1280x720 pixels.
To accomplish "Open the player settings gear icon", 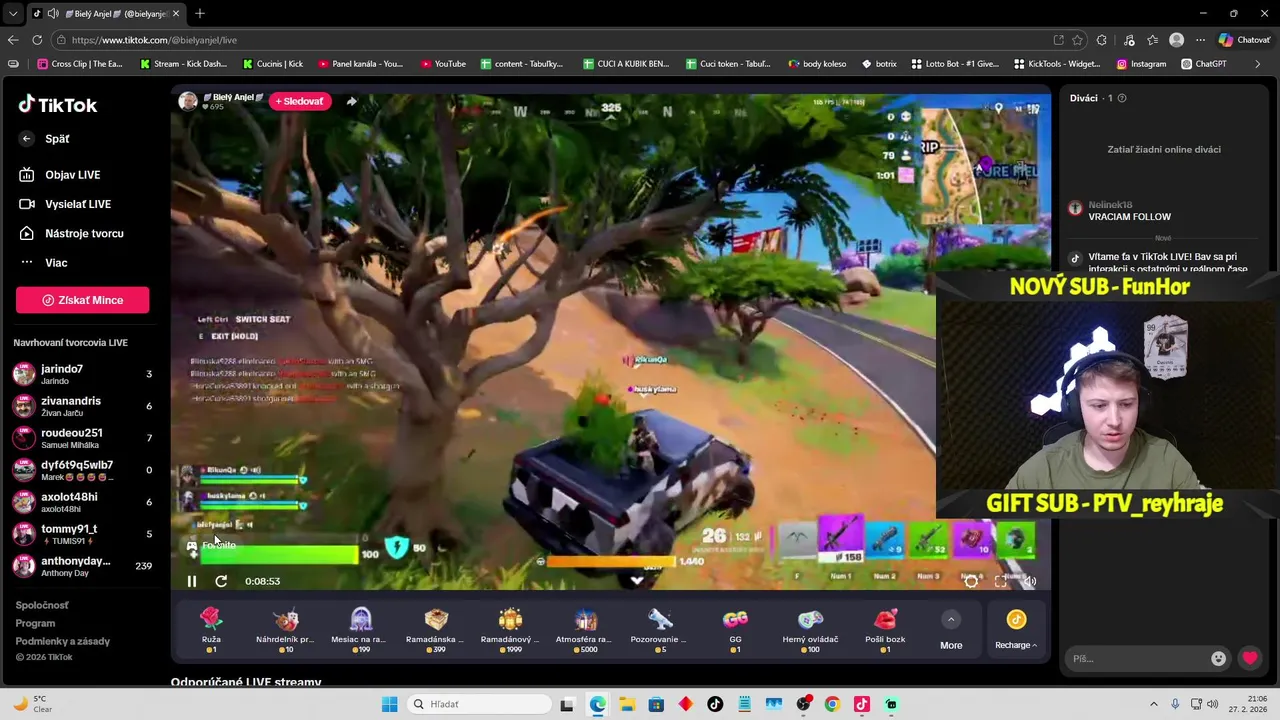I will point(971,581).
